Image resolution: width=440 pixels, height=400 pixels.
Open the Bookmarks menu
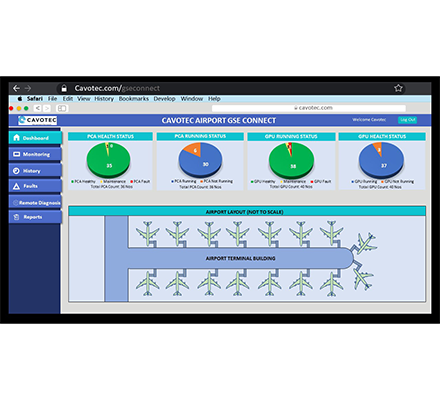click(134, 99)
